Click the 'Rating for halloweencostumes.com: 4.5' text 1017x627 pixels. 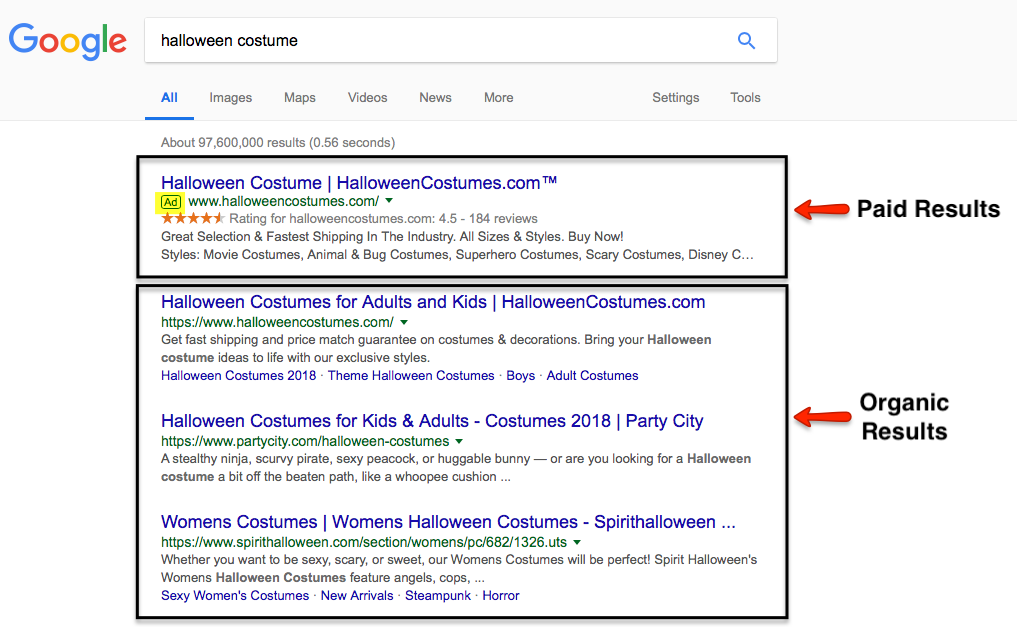click(383, 219)
